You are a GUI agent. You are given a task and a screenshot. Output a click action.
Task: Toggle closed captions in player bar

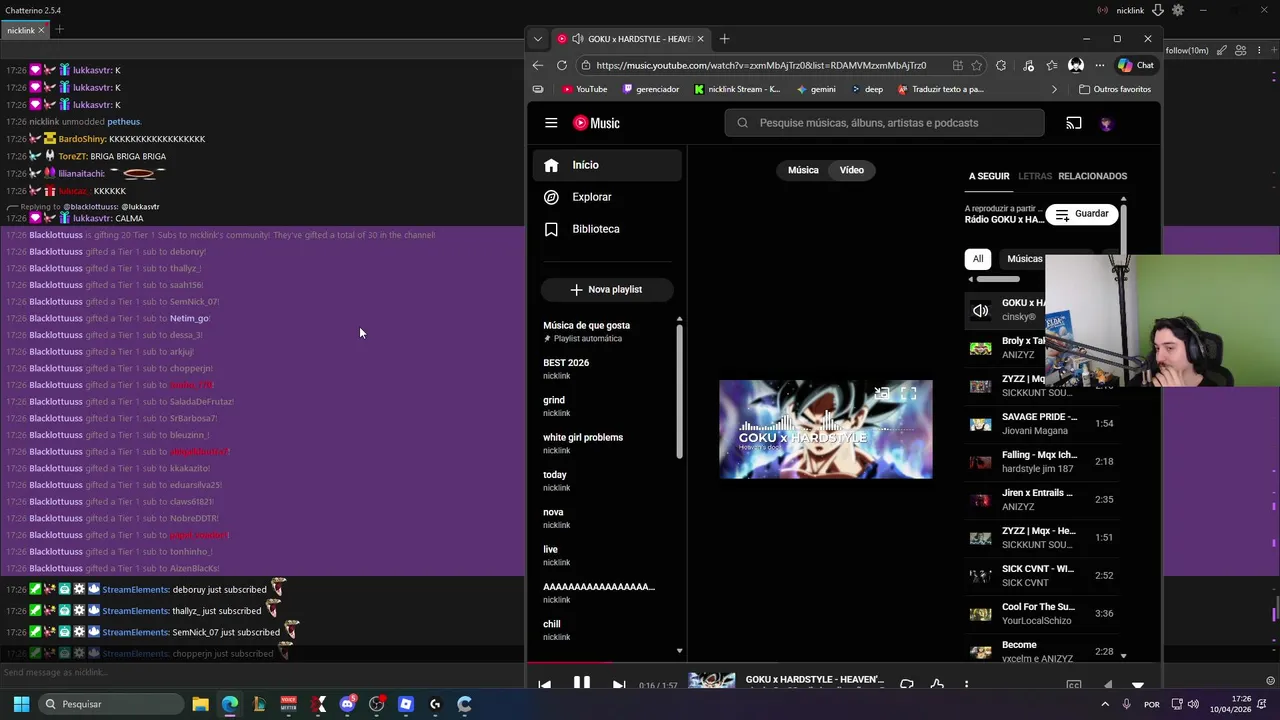point(1073,685)
